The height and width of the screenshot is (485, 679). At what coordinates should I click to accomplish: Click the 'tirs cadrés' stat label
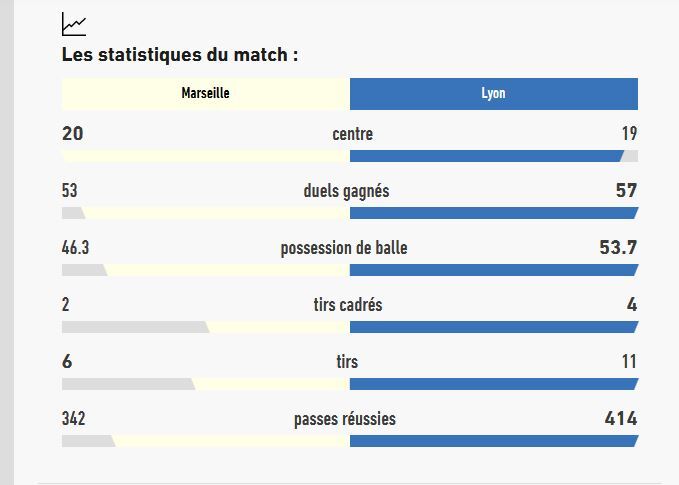[x=347, y=305]
